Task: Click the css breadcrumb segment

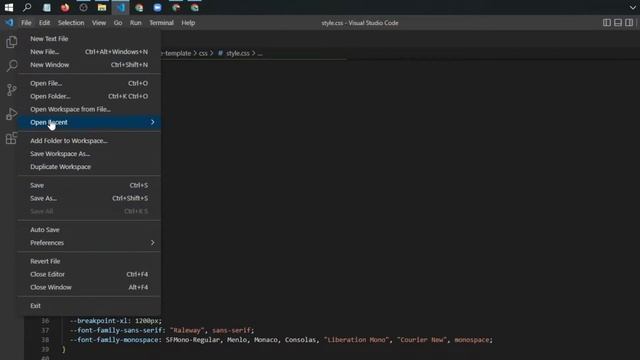Action: pyautogui.click(x=203, y=53)
